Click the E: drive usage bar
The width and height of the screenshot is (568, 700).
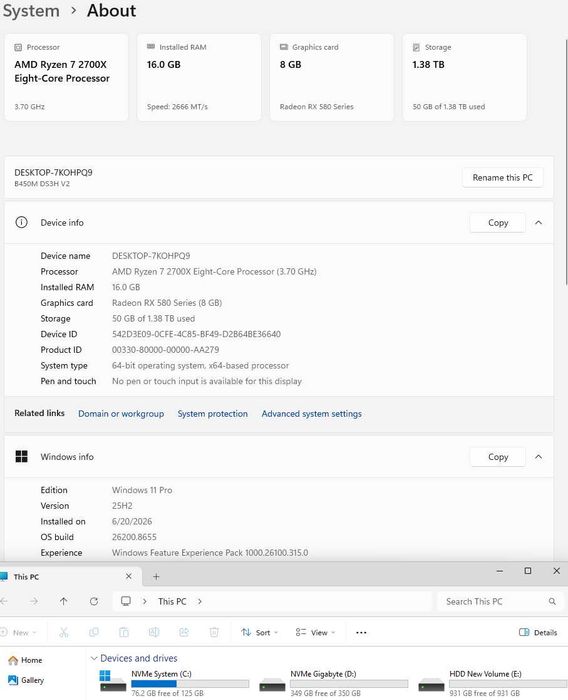(509, 683)
